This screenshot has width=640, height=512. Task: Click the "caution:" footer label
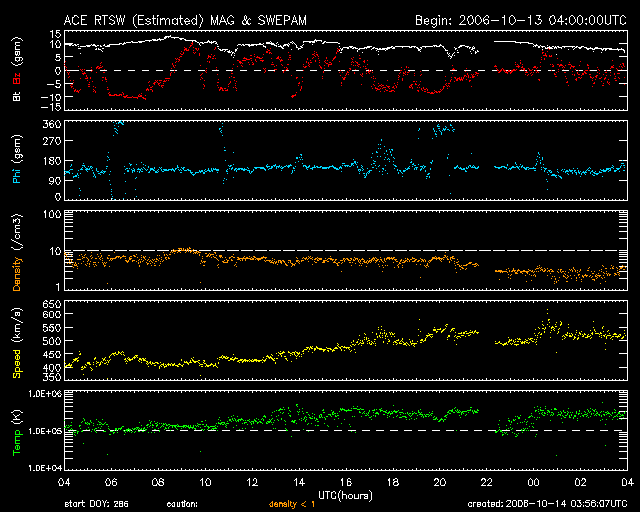click(x=182, y=504)
